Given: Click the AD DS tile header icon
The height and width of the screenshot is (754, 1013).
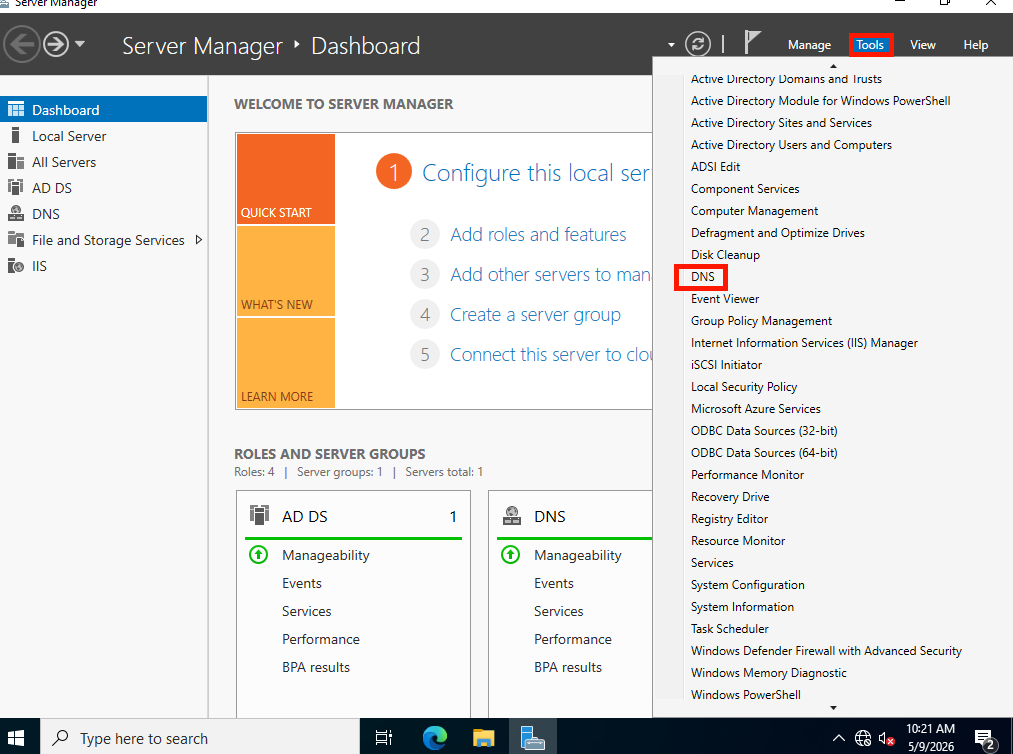Looking at the screenshot, I should [x=259, y=515].
